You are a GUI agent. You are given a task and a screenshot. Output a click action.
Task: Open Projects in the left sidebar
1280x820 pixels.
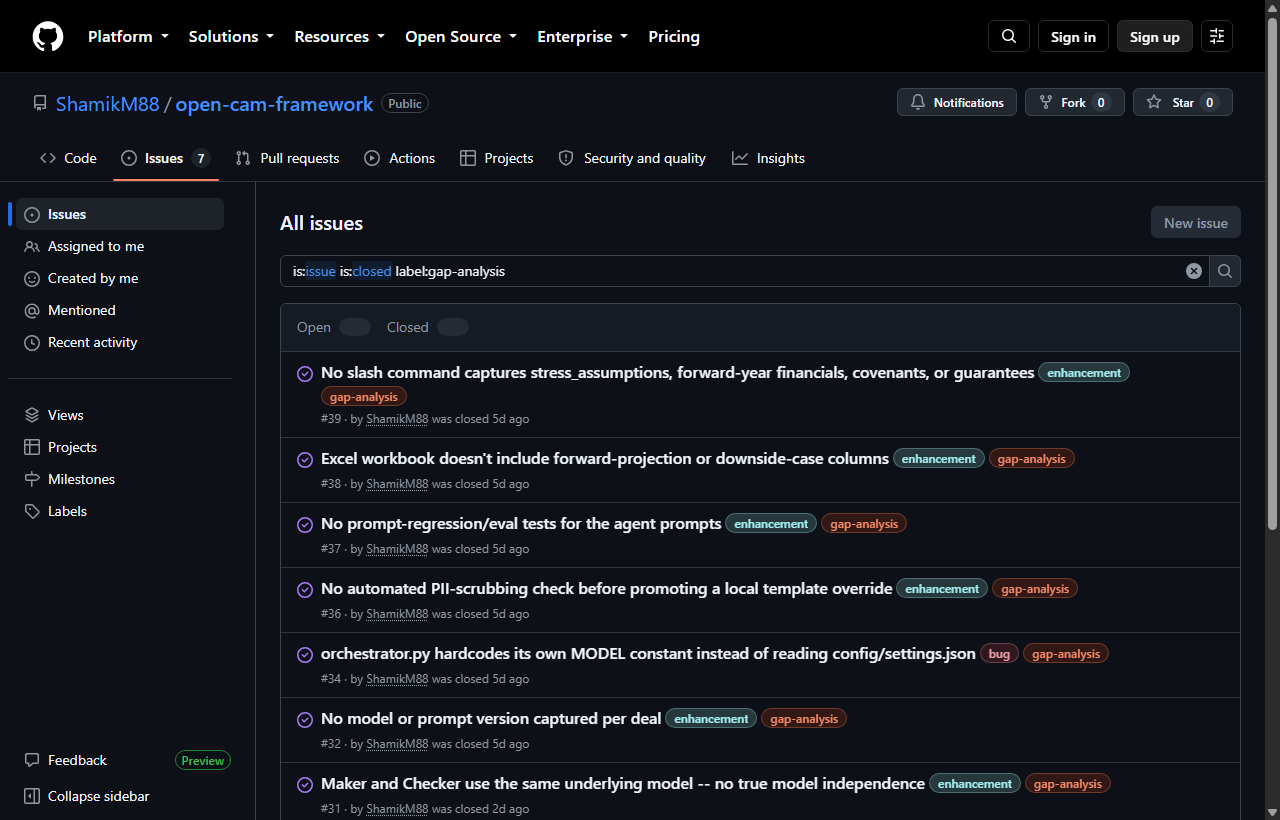(120, 447)
